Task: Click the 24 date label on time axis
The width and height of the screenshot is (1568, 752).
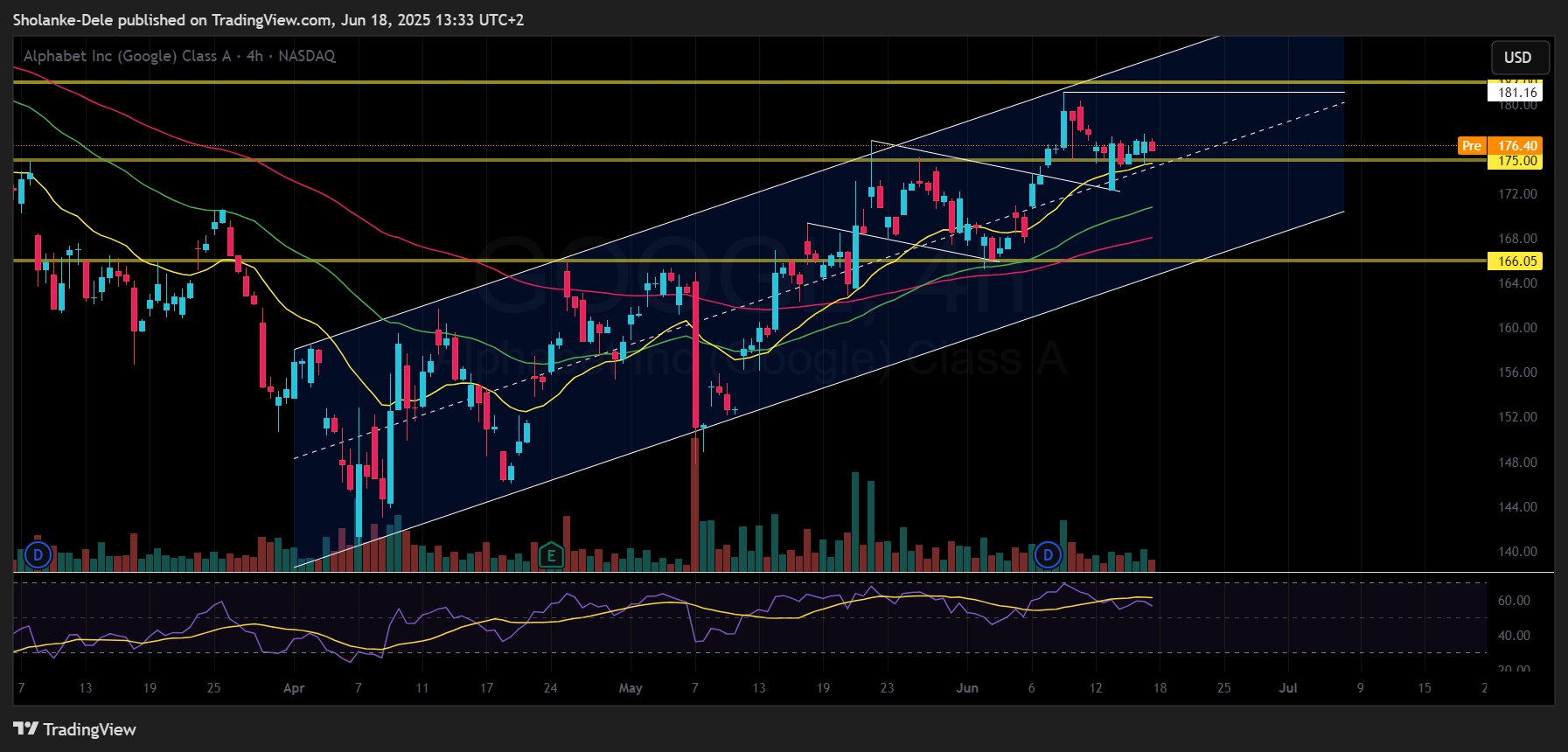Action: 550,688
